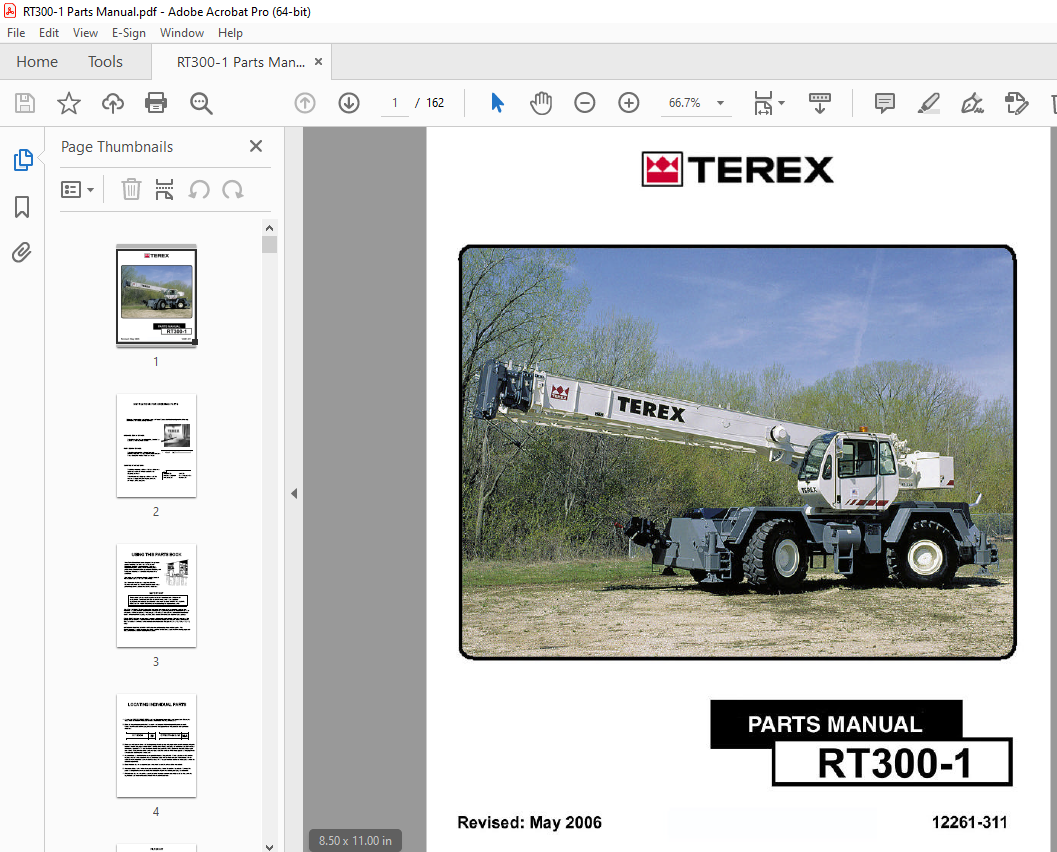Open the Find text magnifier tool
This screenshot has width=1057, height=852.
(201, 103)
